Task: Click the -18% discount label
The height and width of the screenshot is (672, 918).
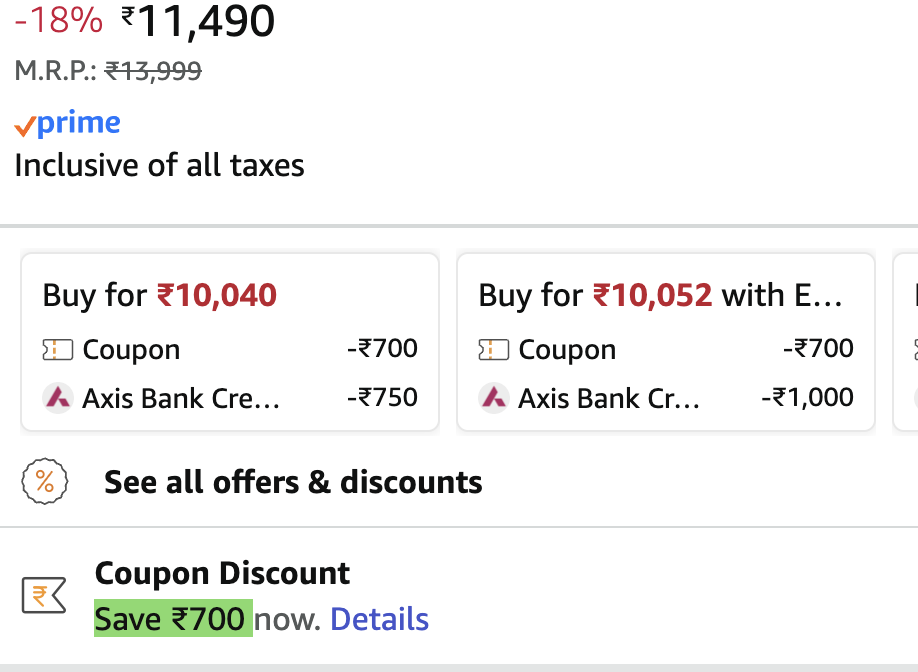Action: [57, 21]
